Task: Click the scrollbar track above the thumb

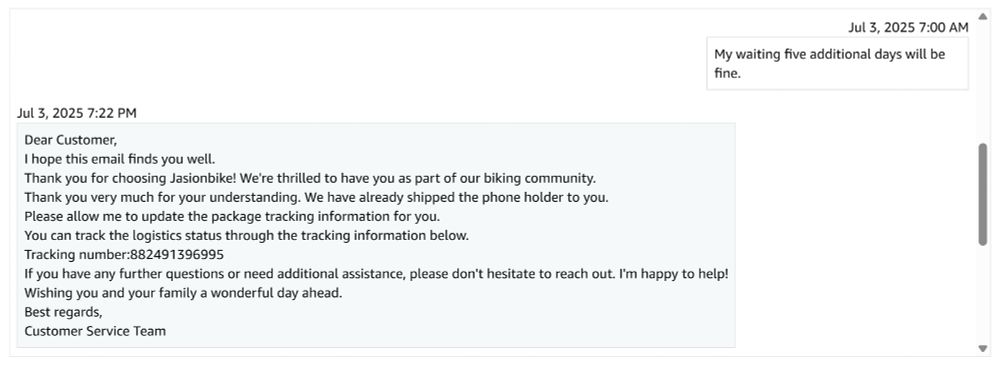Action: click(x=983, y=82)
